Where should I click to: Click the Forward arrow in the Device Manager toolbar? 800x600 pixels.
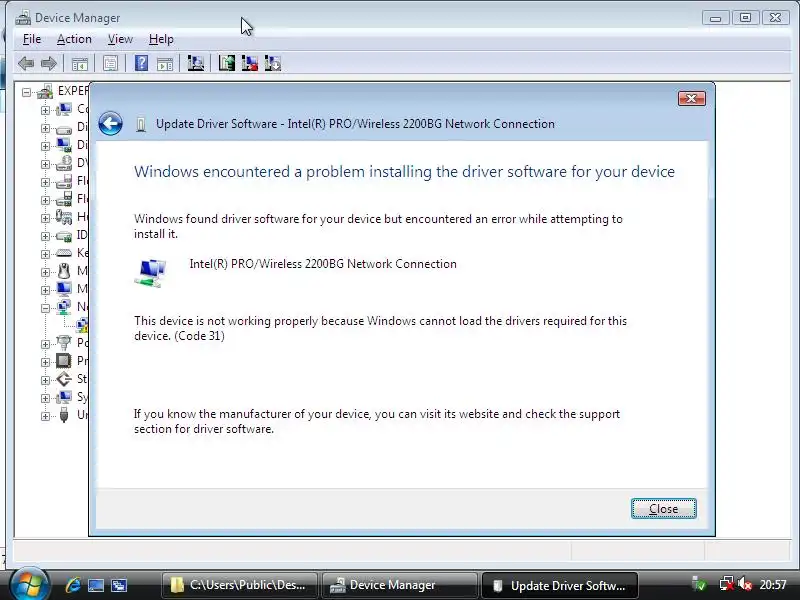coord(48,63)
